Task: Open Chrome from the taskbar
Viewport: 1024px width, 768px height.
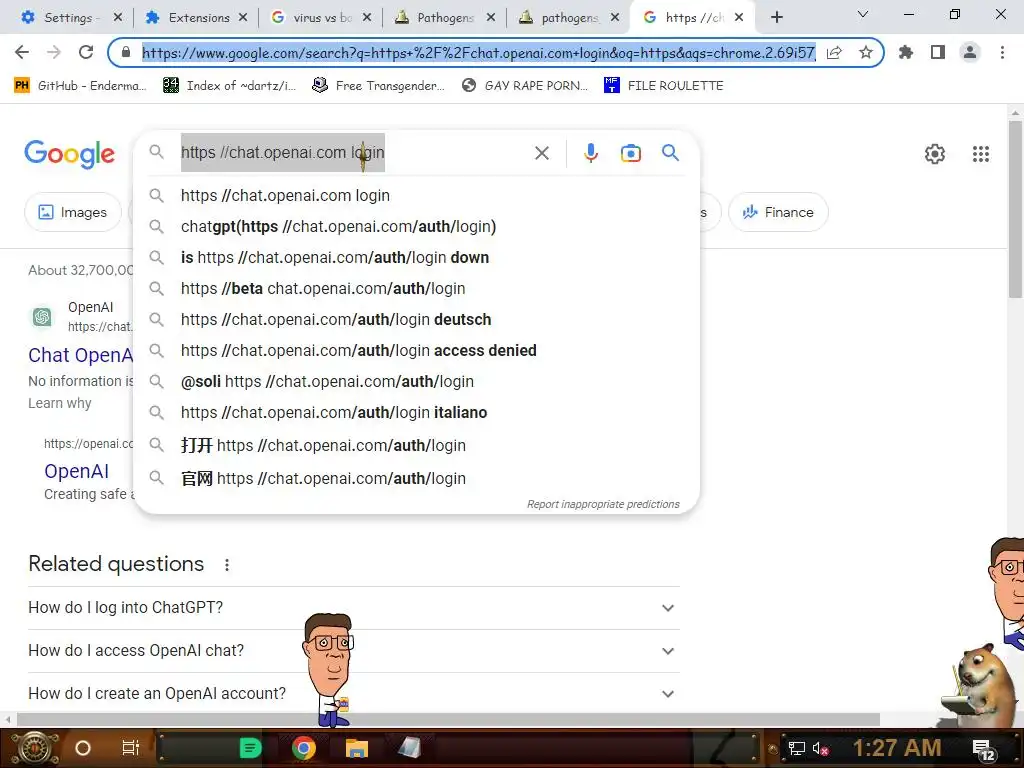Action: (x=304, y=748)
